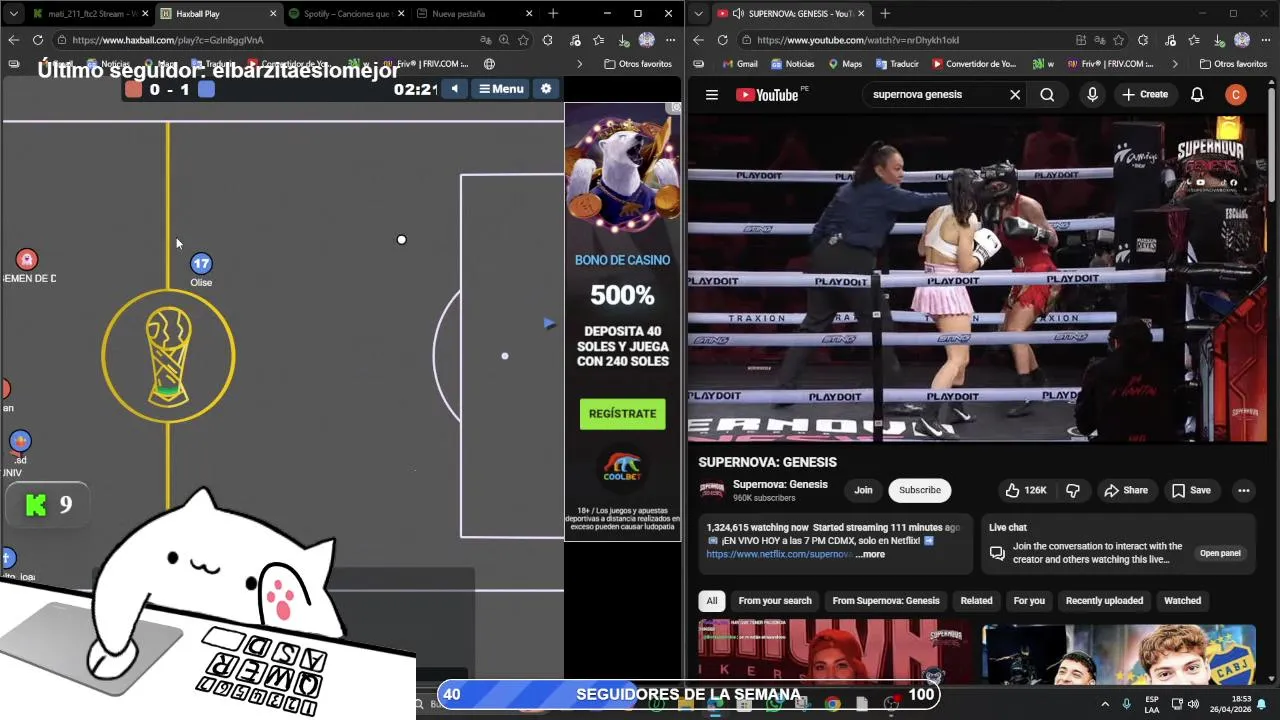
Task: Reload the YouTube page
Action: [x=722, y=40]
